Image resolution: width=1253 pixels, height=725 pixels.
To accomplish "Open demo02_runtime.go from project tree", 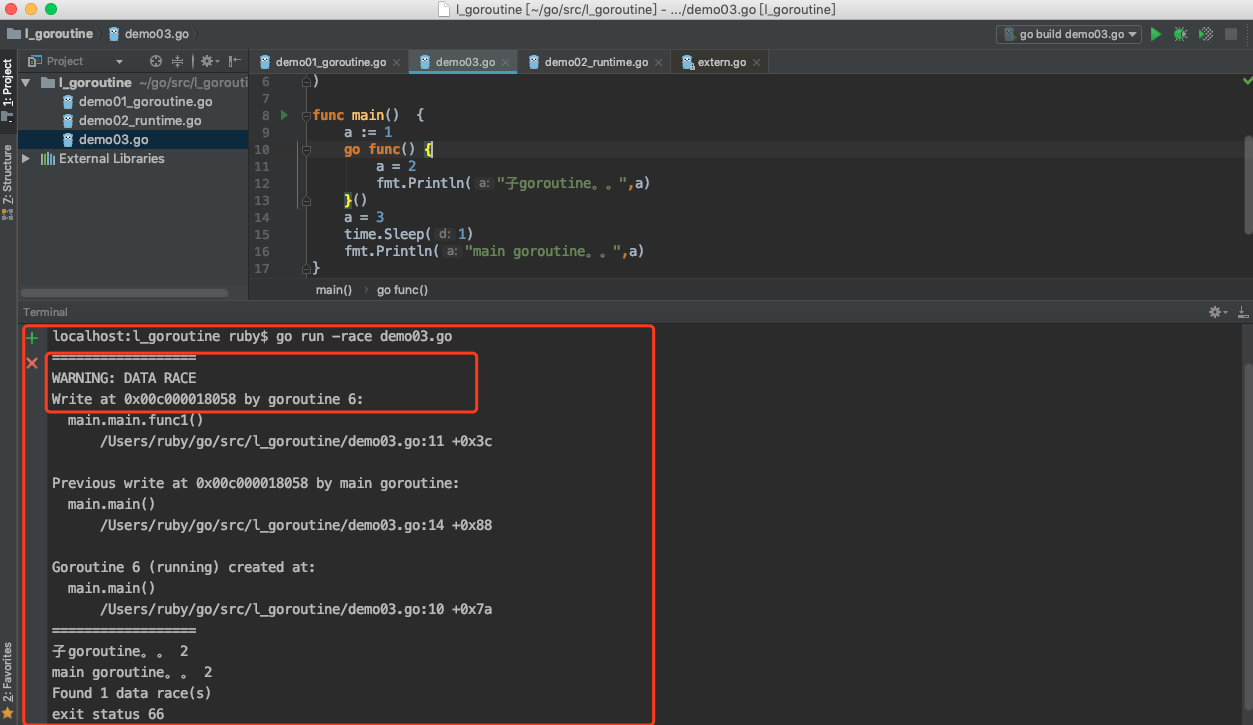I will pos(139,121).
